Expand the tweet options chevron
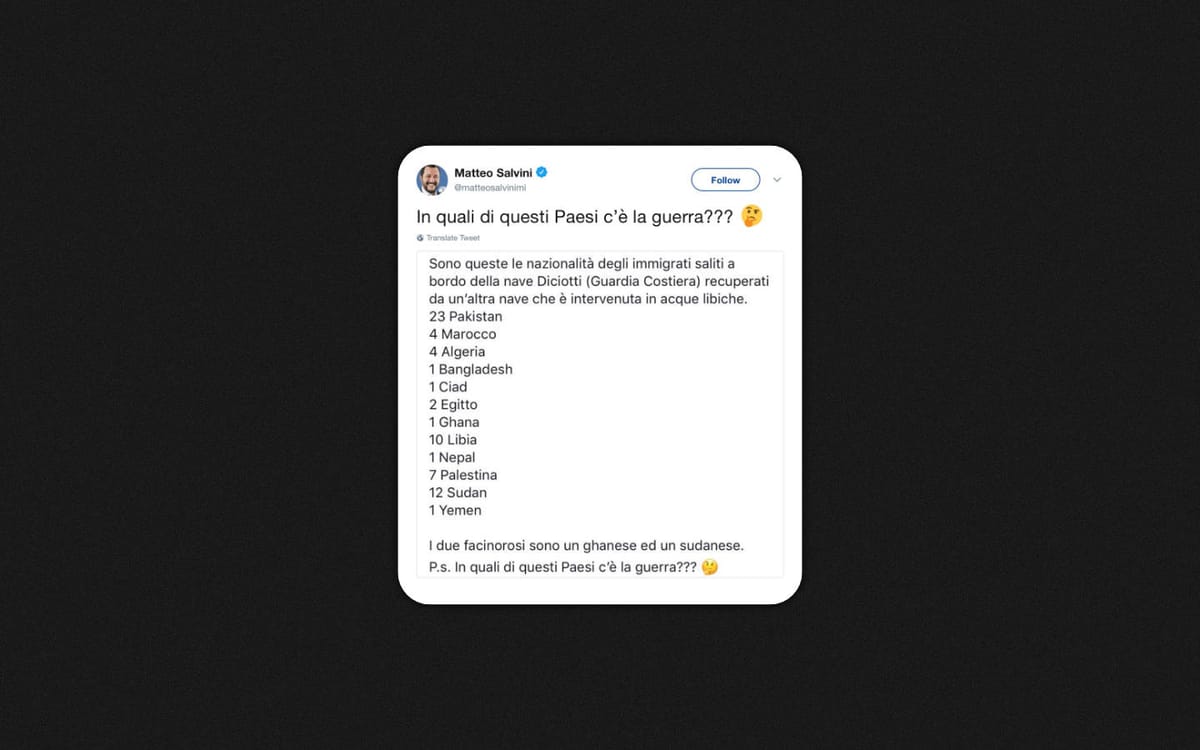1200x750 pixels. coord(777,180)
